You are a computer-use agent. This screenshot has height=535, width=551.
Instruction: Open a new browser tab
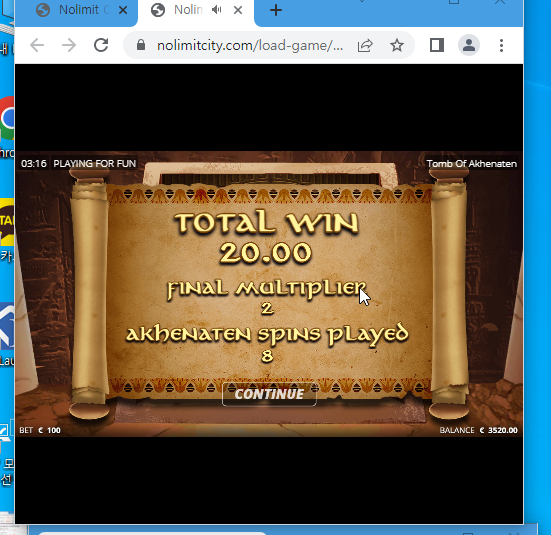(276, 10)
